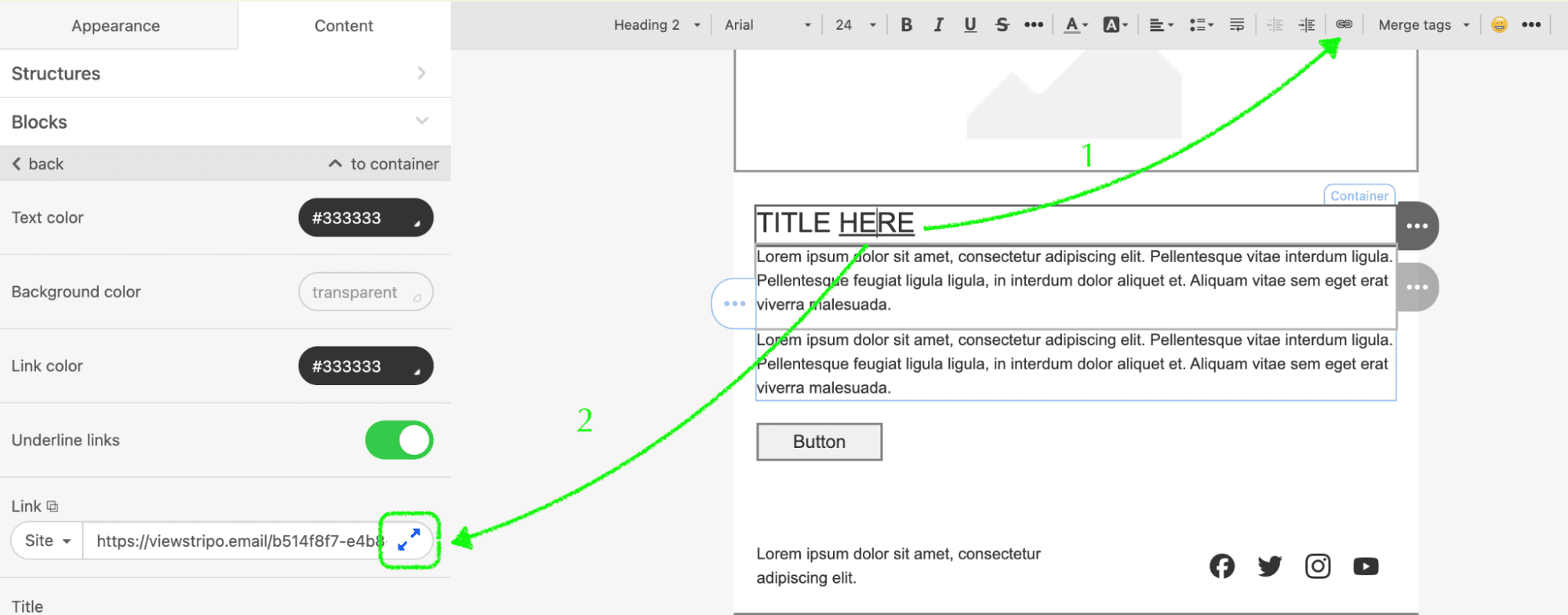Go back using the back link

click(x=38, y=164)
